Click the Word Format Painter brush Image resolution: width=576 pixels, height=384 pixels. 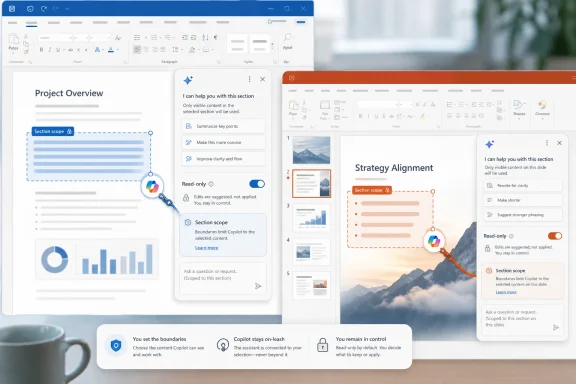click(26, 52)
